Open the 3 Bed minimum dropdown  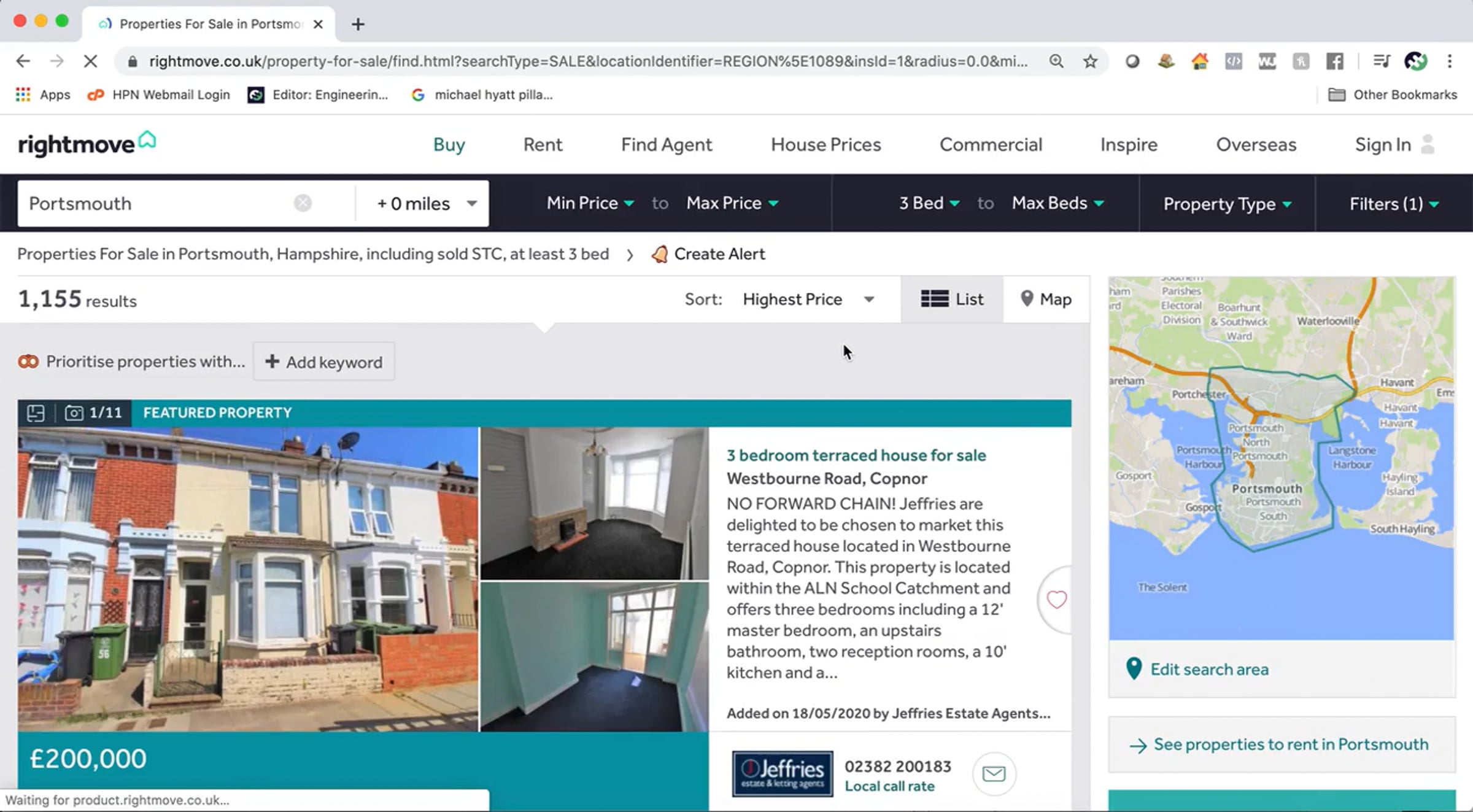(929, 203)
